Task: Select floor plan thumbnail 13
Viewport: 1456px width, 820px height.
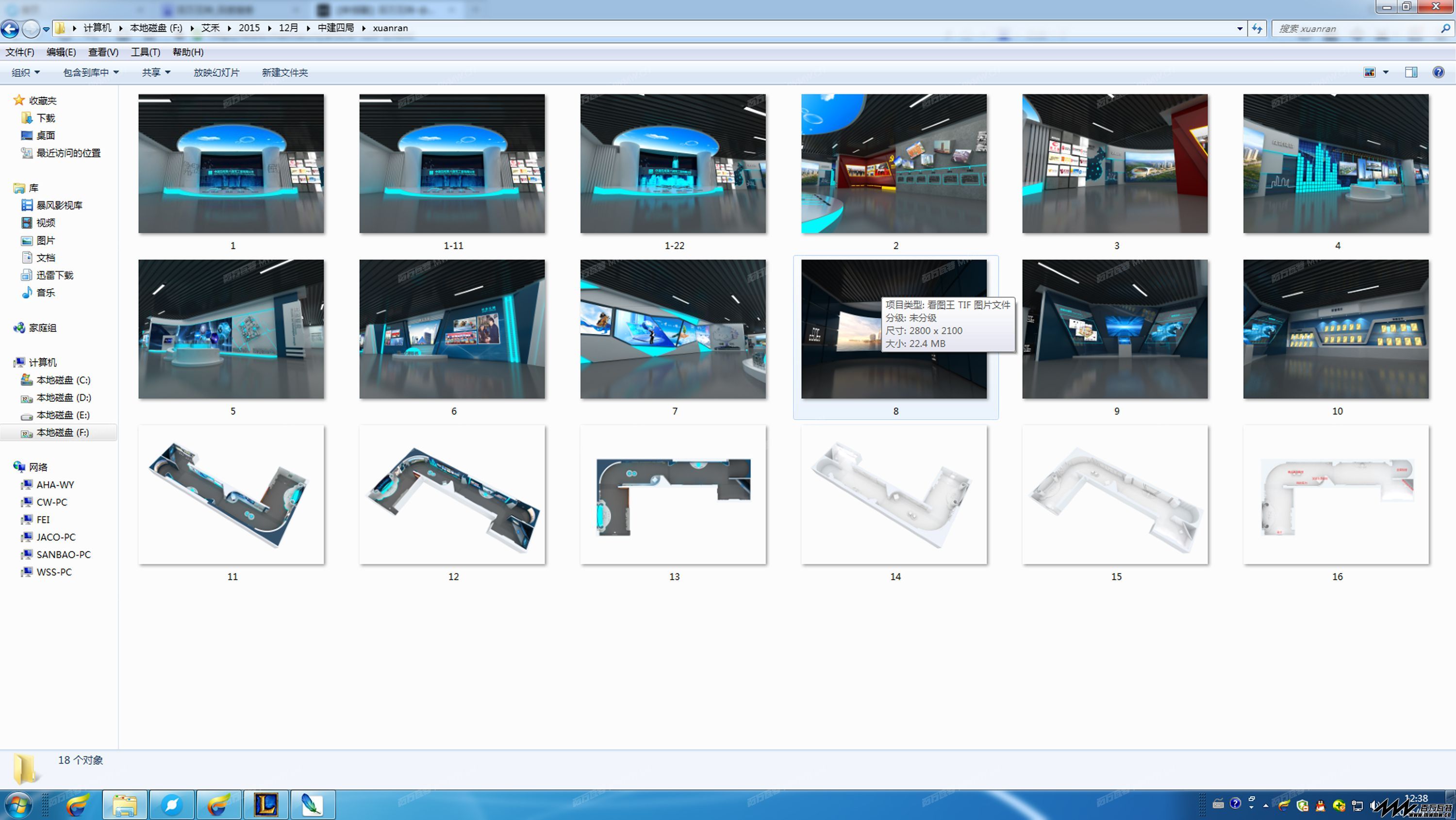Action: pyautogui.click(x=673, y=495)
